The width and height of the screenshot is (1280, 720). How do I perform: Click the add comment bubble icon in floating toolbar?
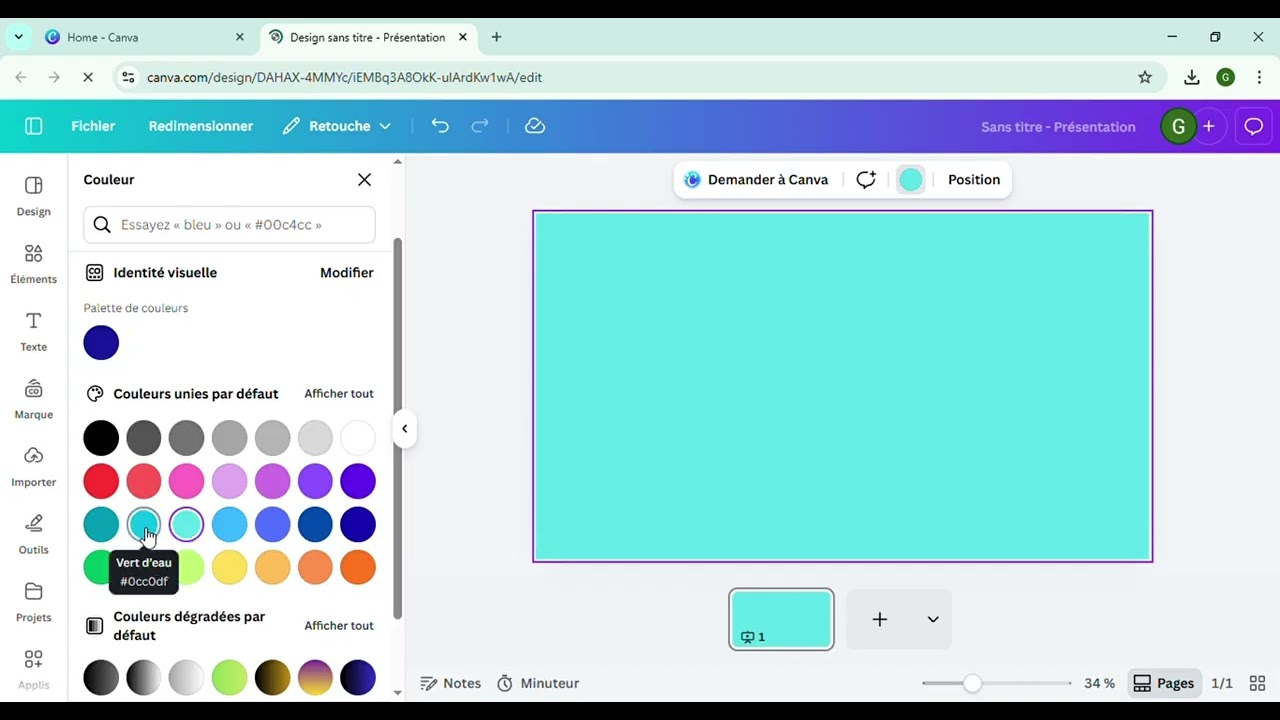pyautogui.click(x=866, y=180)
